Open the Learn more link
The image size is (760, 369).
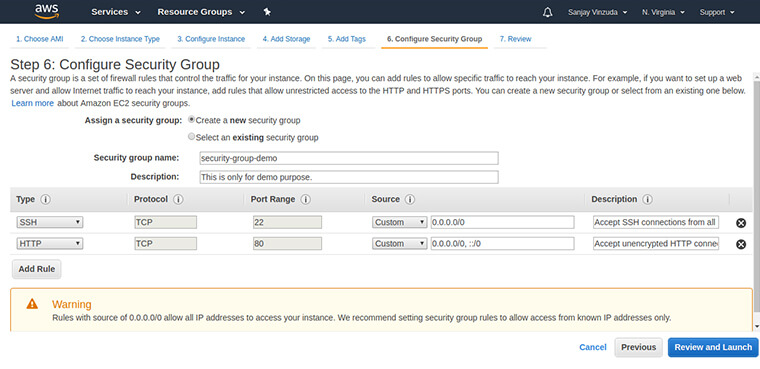[32, 103]
